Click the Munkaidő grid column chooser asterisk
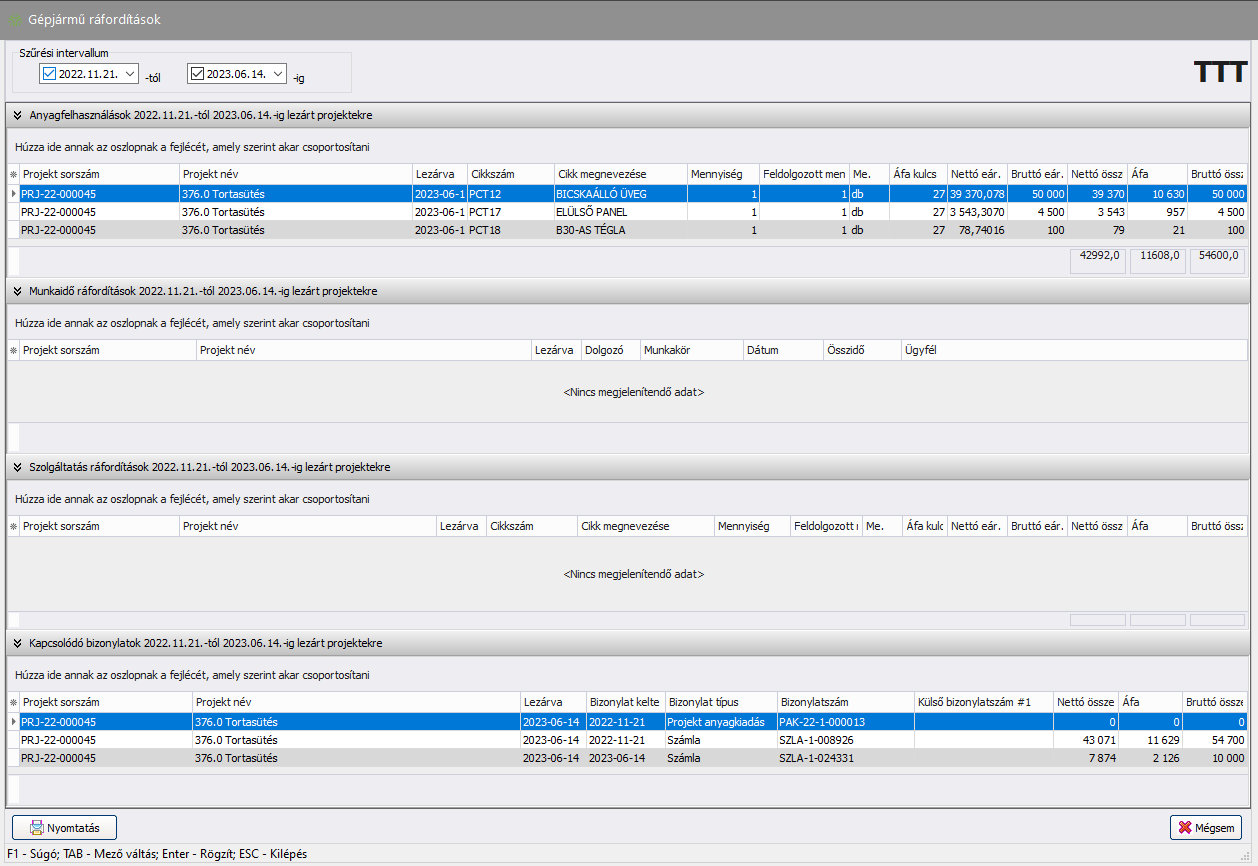This screenshot has width=1258, height=866. pyautogui.click(x=13, y=351)
